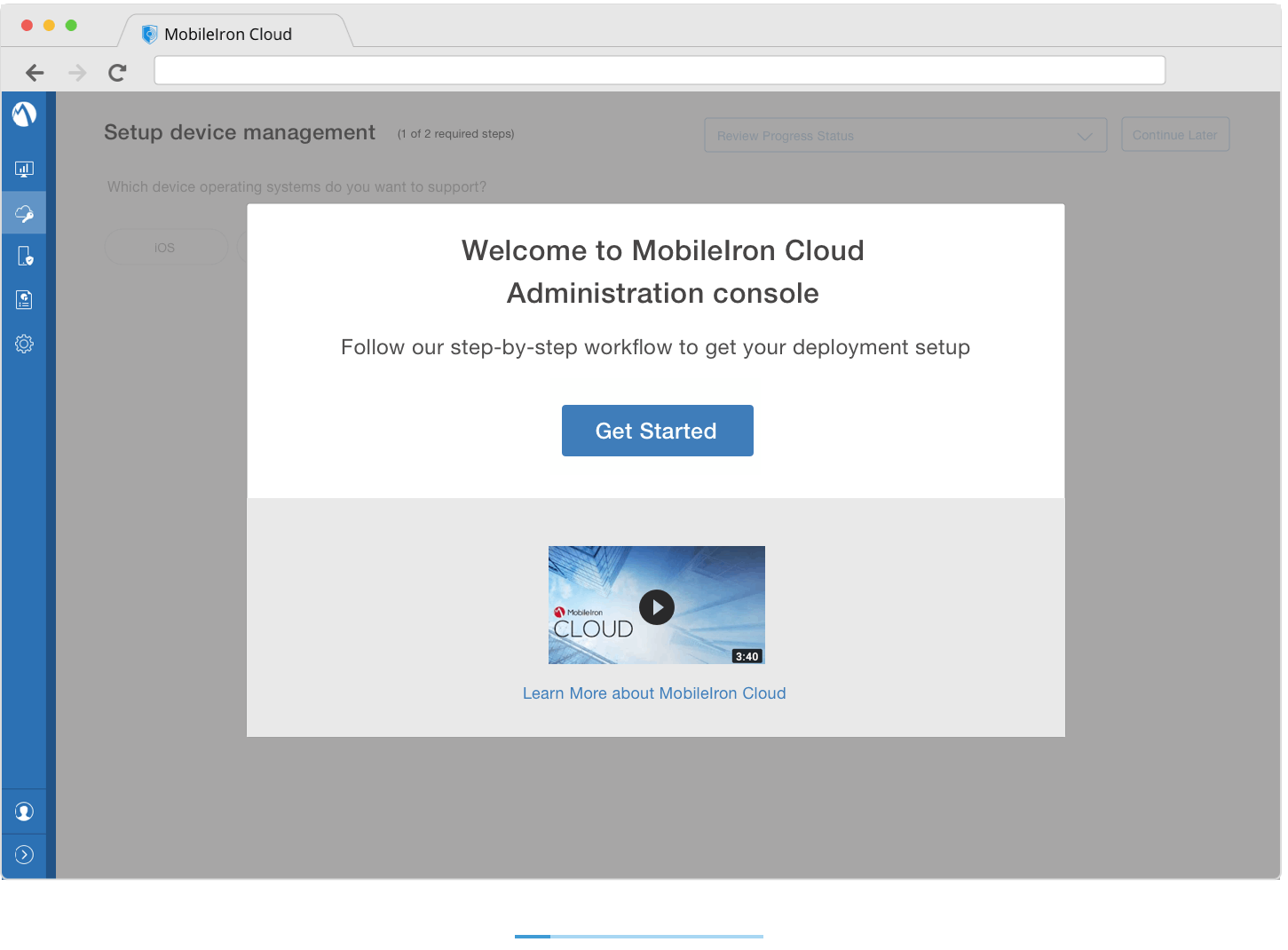Click the browser address bar
Viewport: 1288px width, 950px height.
pyautogui.click(x=660, y=70)
